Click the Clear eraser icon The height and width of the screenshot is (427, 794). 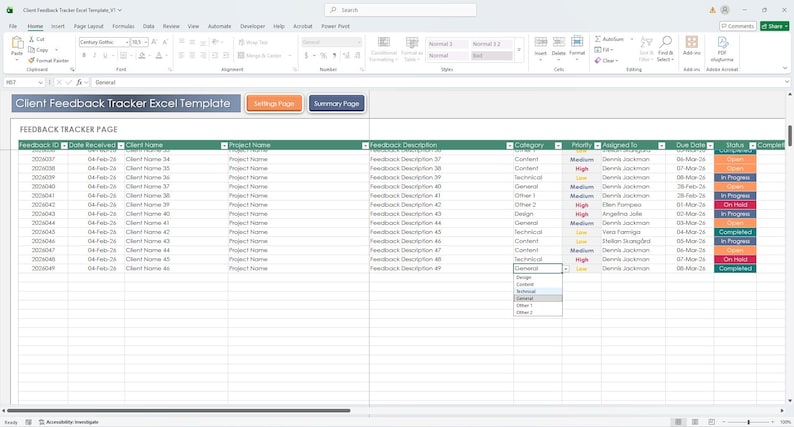click(x=598, y=60)
